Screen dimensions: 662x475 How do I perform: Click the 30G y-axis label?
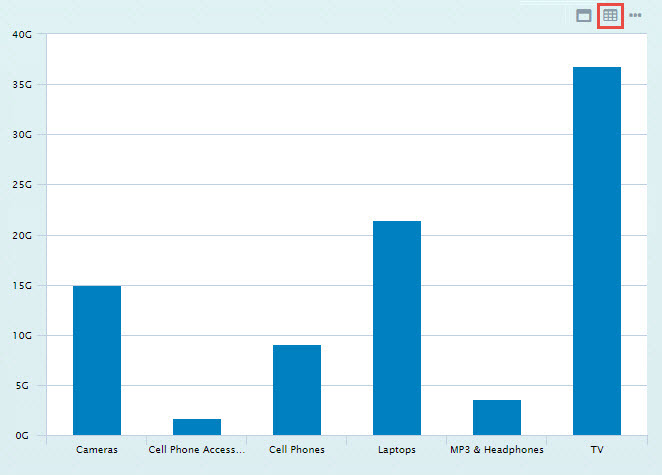tap(22, 135)
